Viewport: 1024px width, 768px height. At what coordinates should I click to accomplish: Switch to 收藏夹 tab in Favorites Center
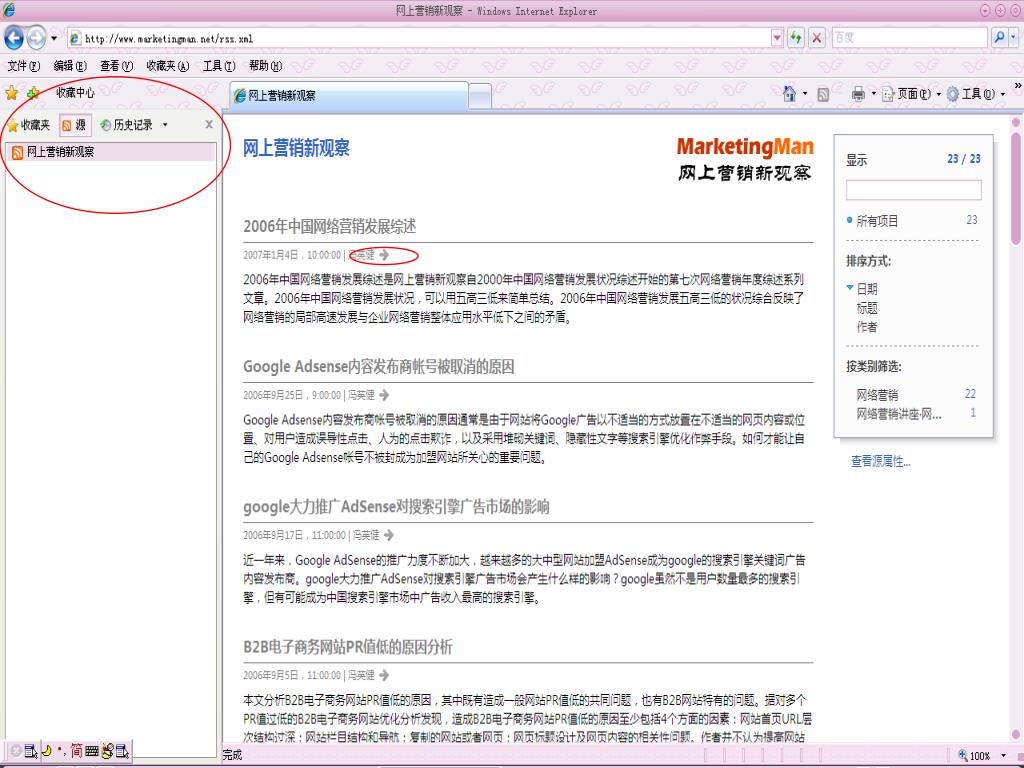click(x=29, y=125)
